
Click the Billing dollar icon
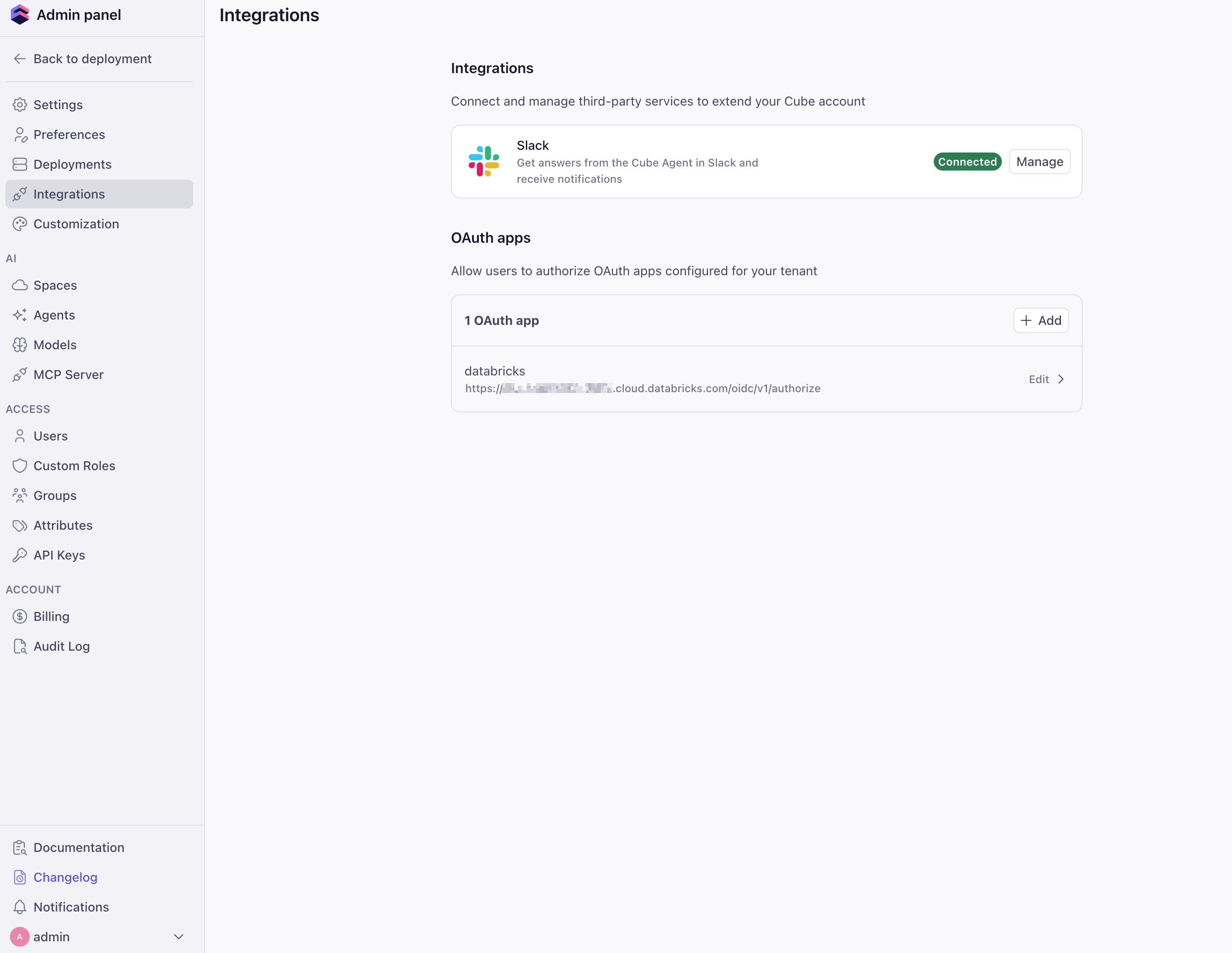click(x=20, y=616)
